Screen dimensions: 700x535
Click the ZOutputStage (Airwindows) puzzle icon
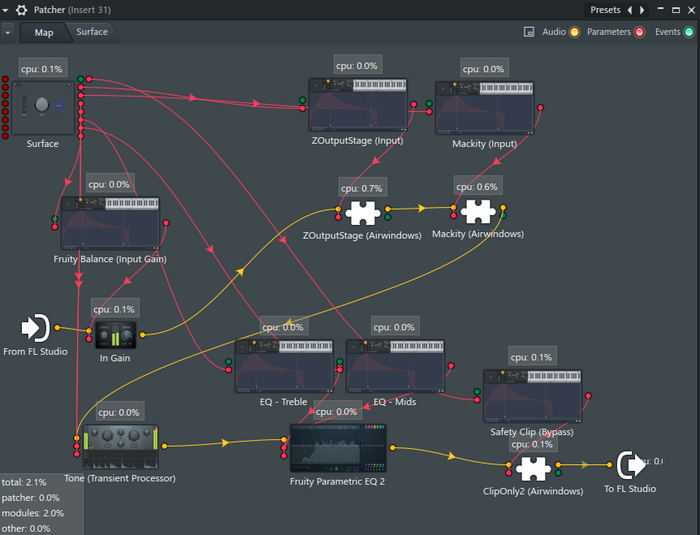[x=362, y=213]
